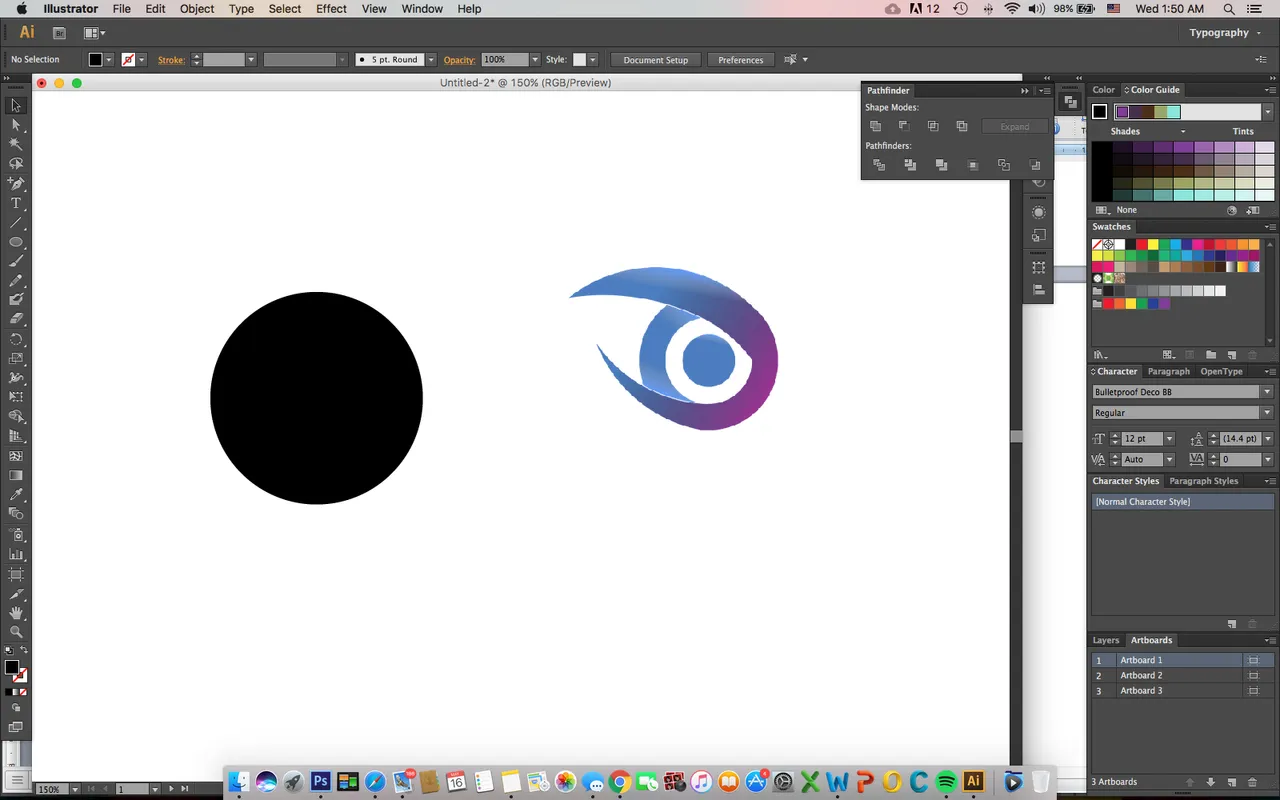Select the Paintbrush tool

[16, 262]
